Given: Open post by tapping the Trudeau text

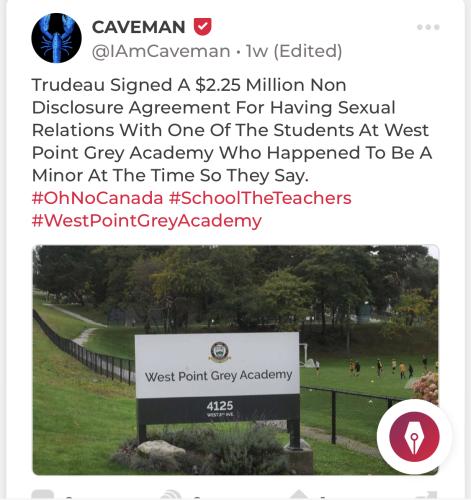Looking at the screenshot, I should (232, 130).
